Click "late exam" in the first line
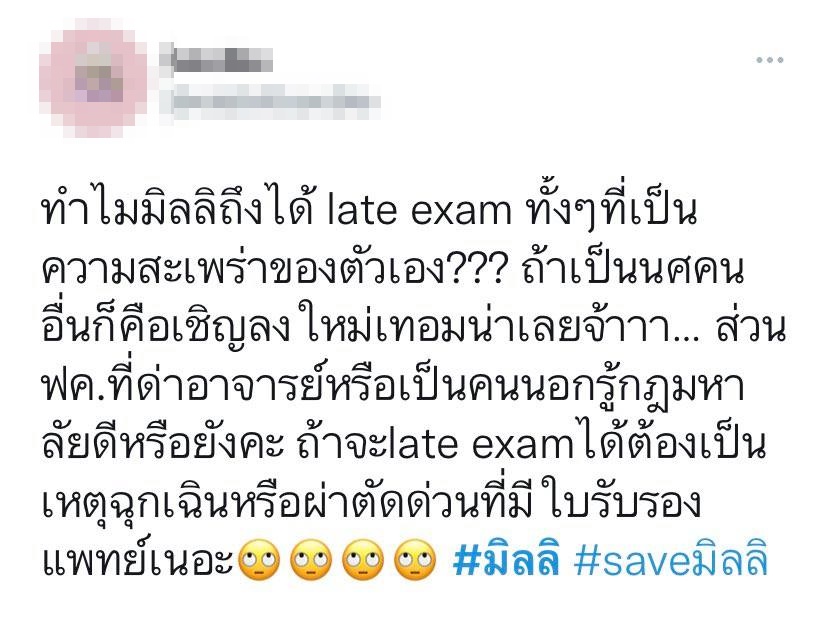The width and height of the screenshot is (828, 623). click(419, 211)
